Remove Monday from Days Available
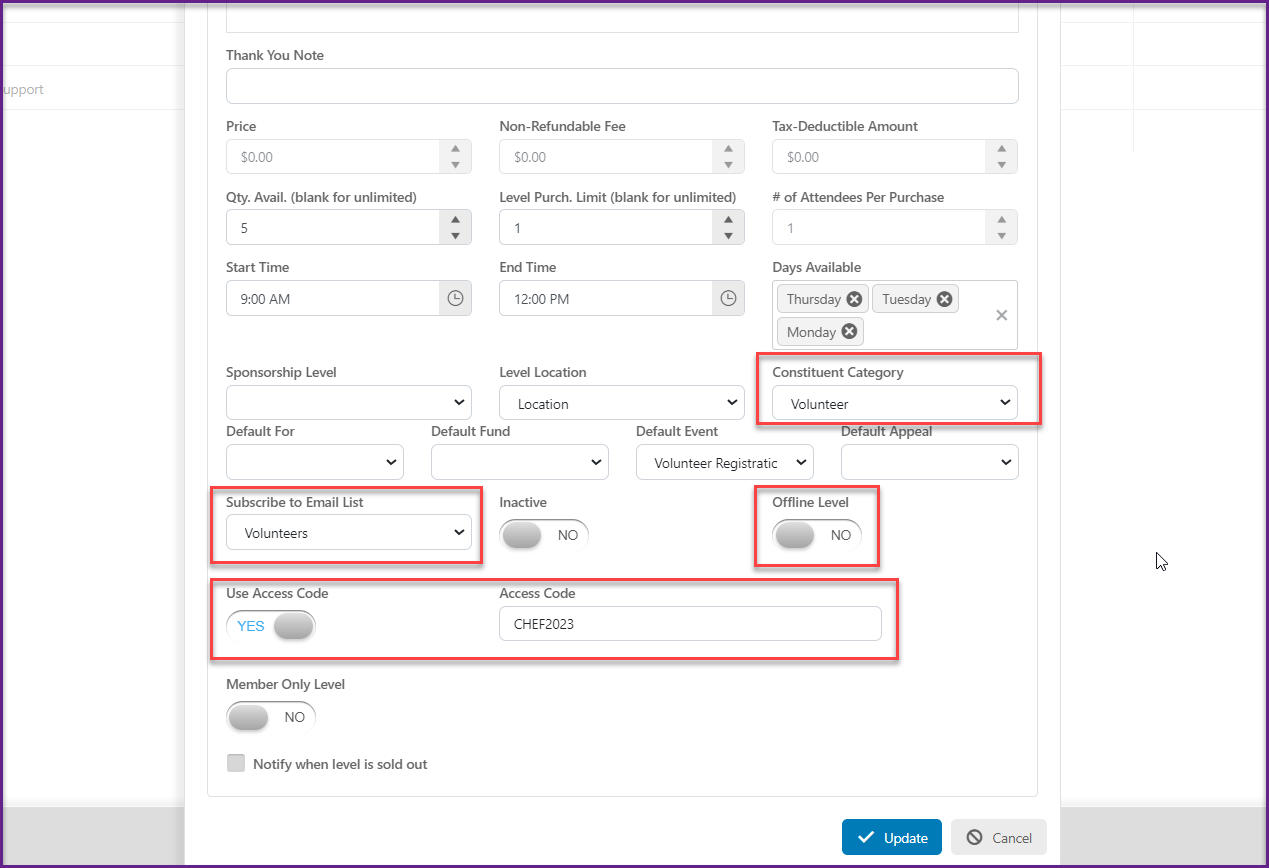The height and width of the screenshot is (868, 1269). pos(849,331)
